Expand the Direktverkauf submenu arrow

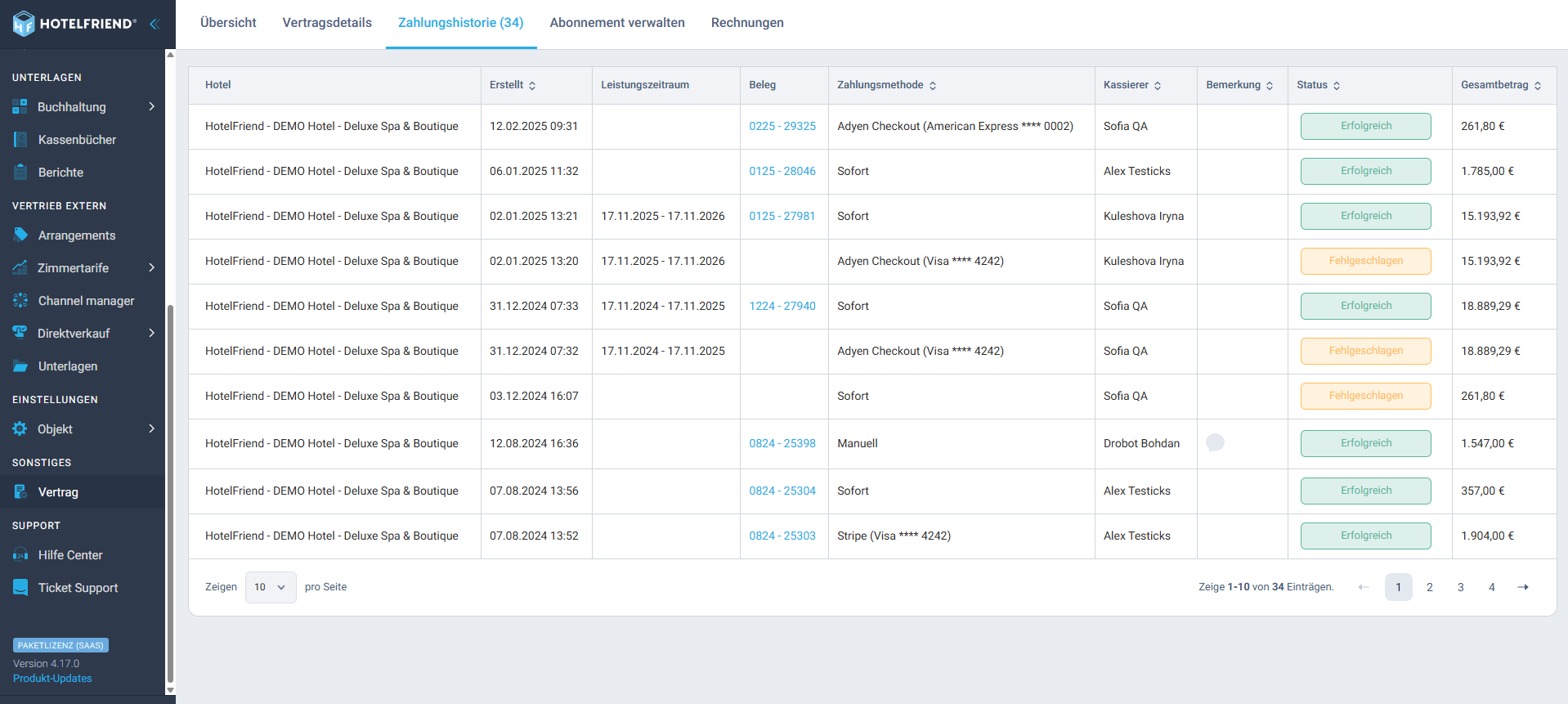(151, 333)
